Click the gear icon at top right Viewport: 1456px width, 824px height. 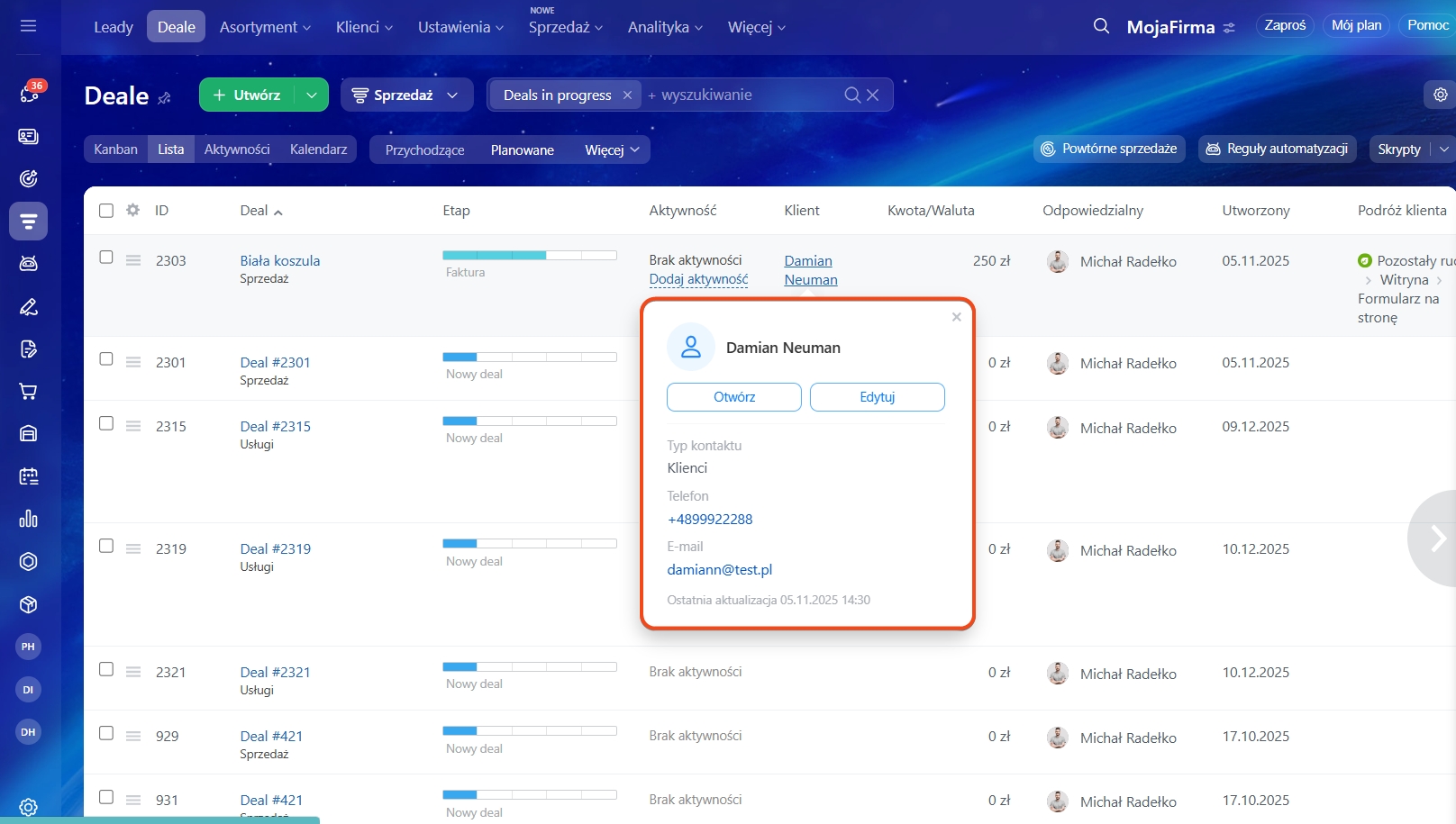tap(1440, 95)
